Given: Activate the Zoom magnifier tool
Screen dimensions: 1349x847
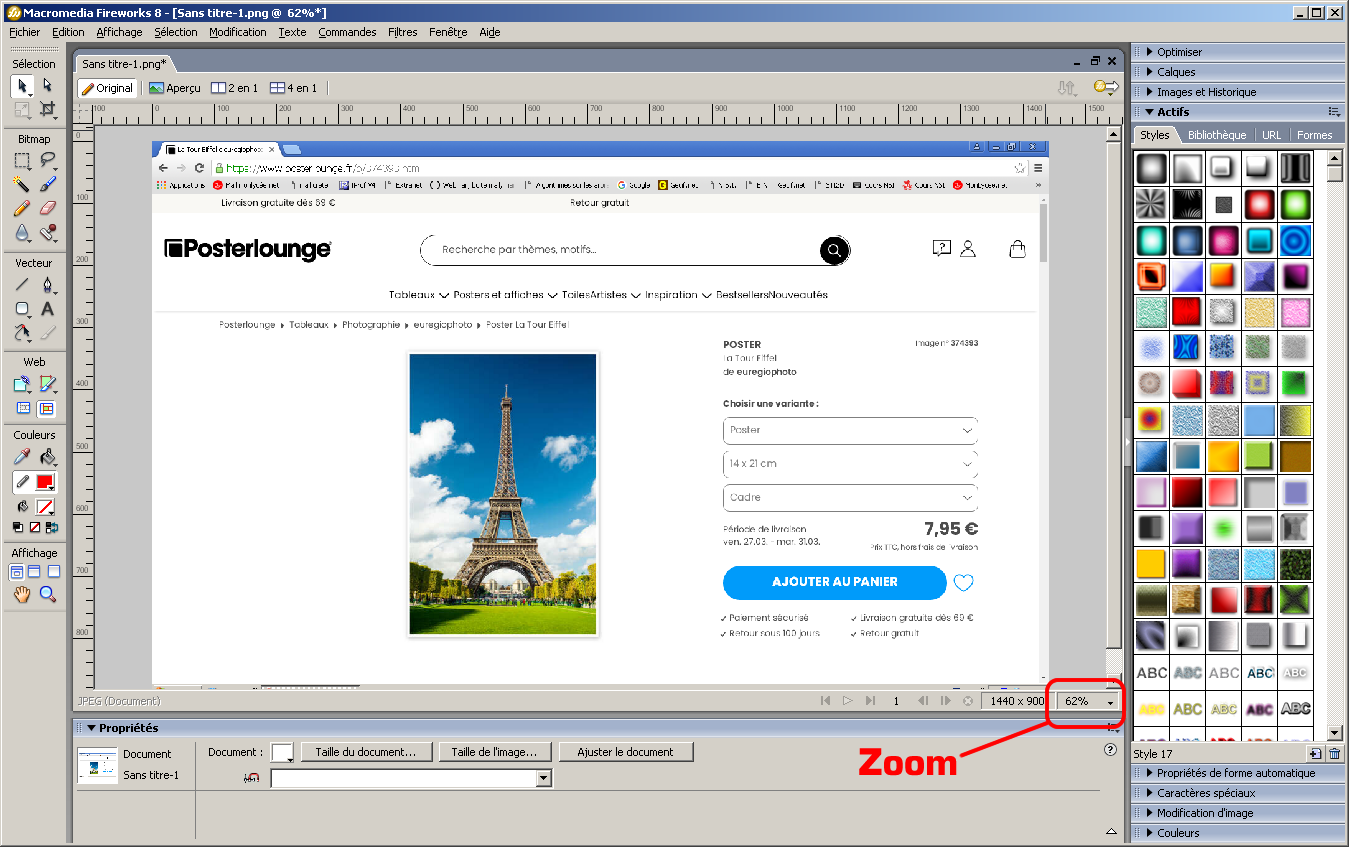Looking at the screenshot, I should click(47, 595).
